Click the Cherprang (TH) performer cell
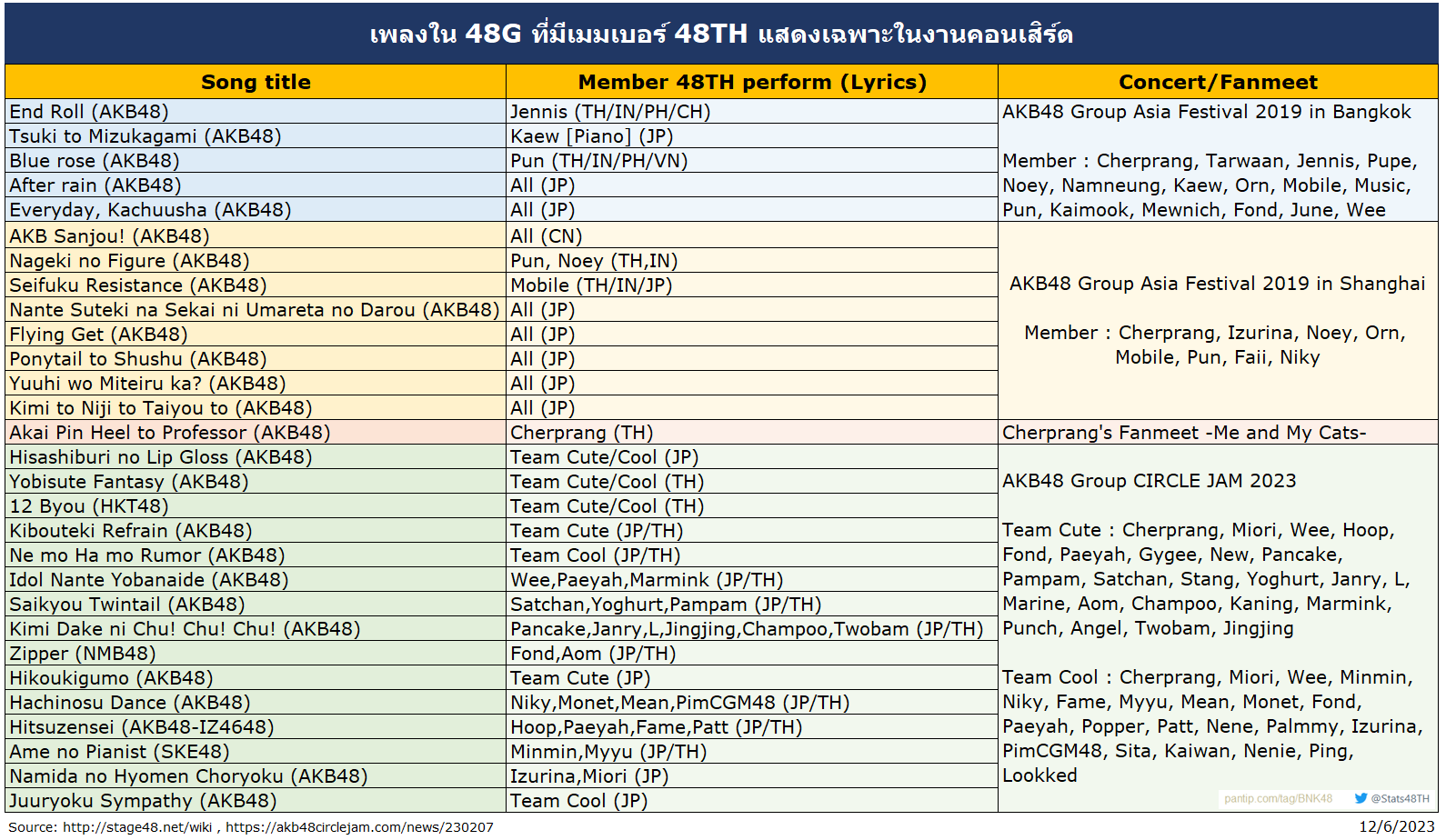 coord(752,433)
